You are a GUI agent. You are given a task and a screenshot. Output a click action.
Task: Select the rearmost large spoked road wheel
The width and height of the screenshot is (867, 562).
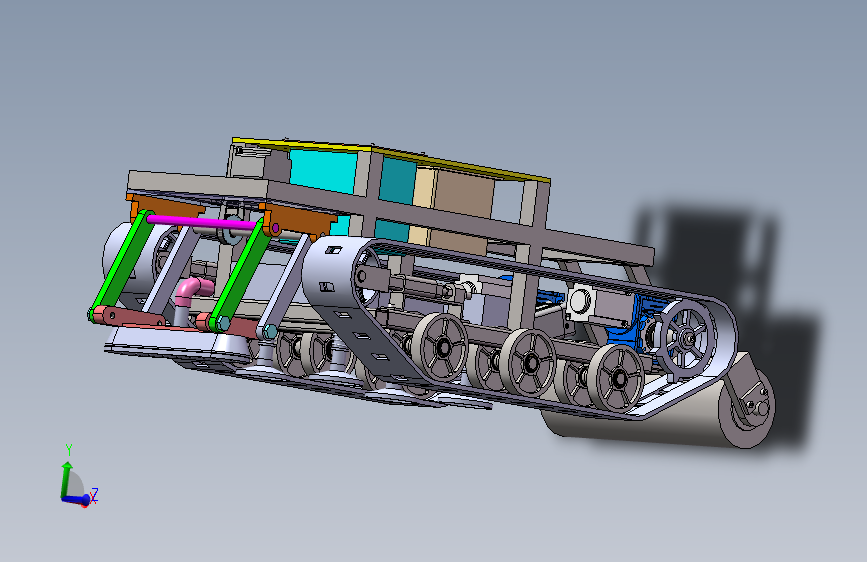click(615, 378)
